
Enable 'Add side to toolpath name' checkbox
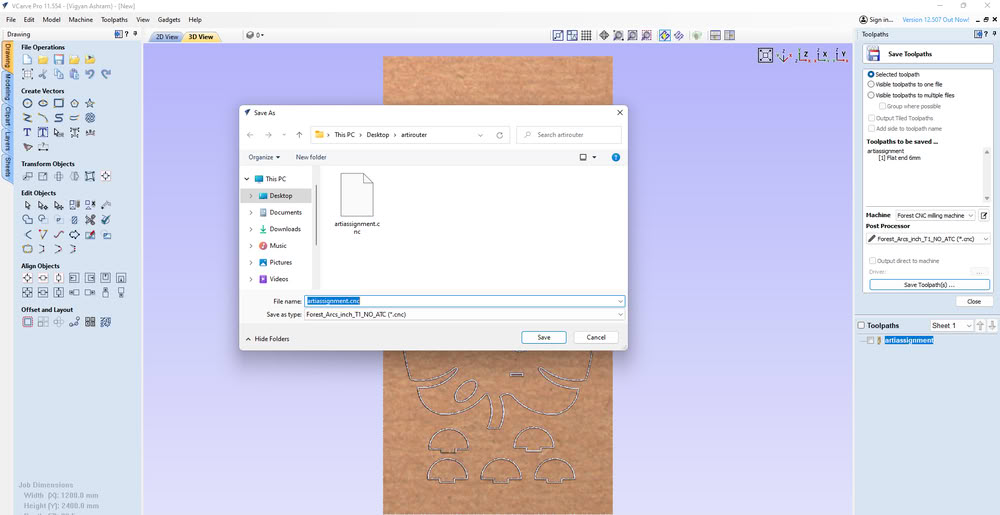coord(871,129)
